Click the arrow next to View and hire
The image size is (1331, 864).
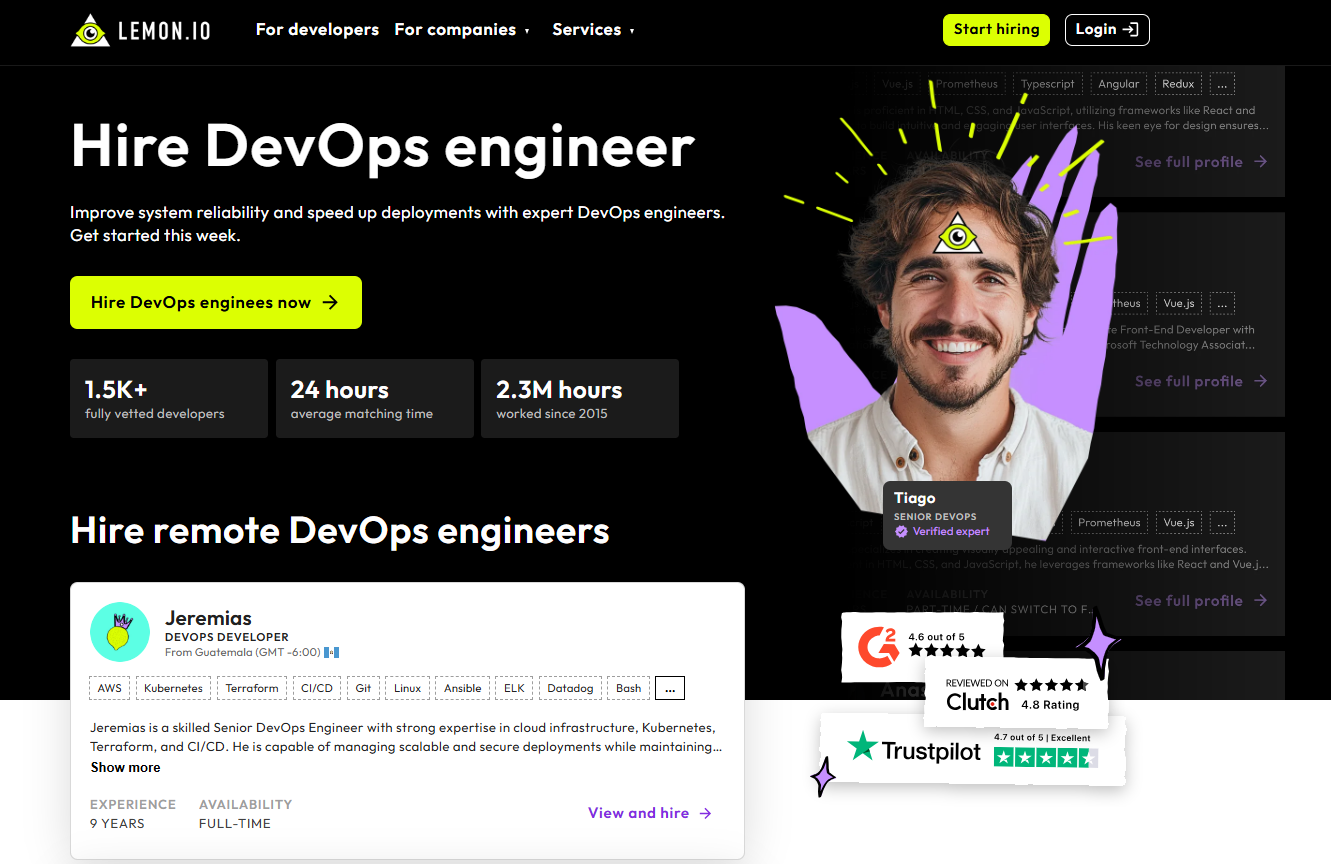point(705,814)
